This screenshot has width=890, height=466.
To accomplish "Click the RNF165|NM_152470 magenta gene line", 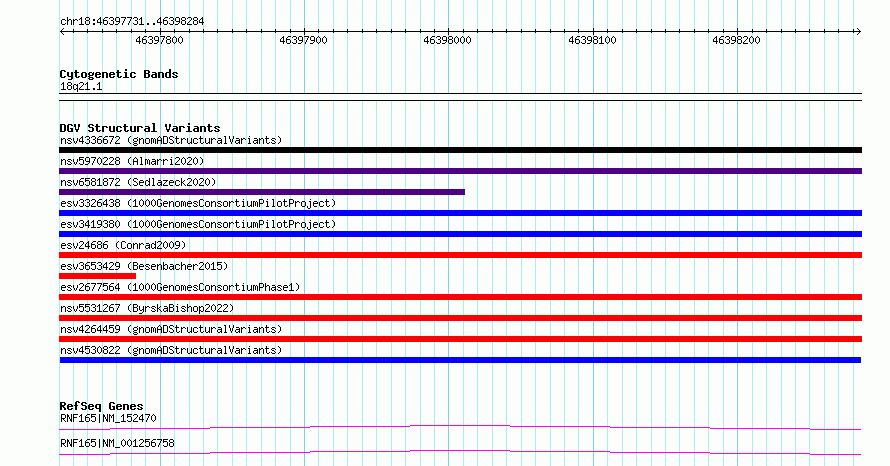I will pyautogui.click(x=460, y=427).
